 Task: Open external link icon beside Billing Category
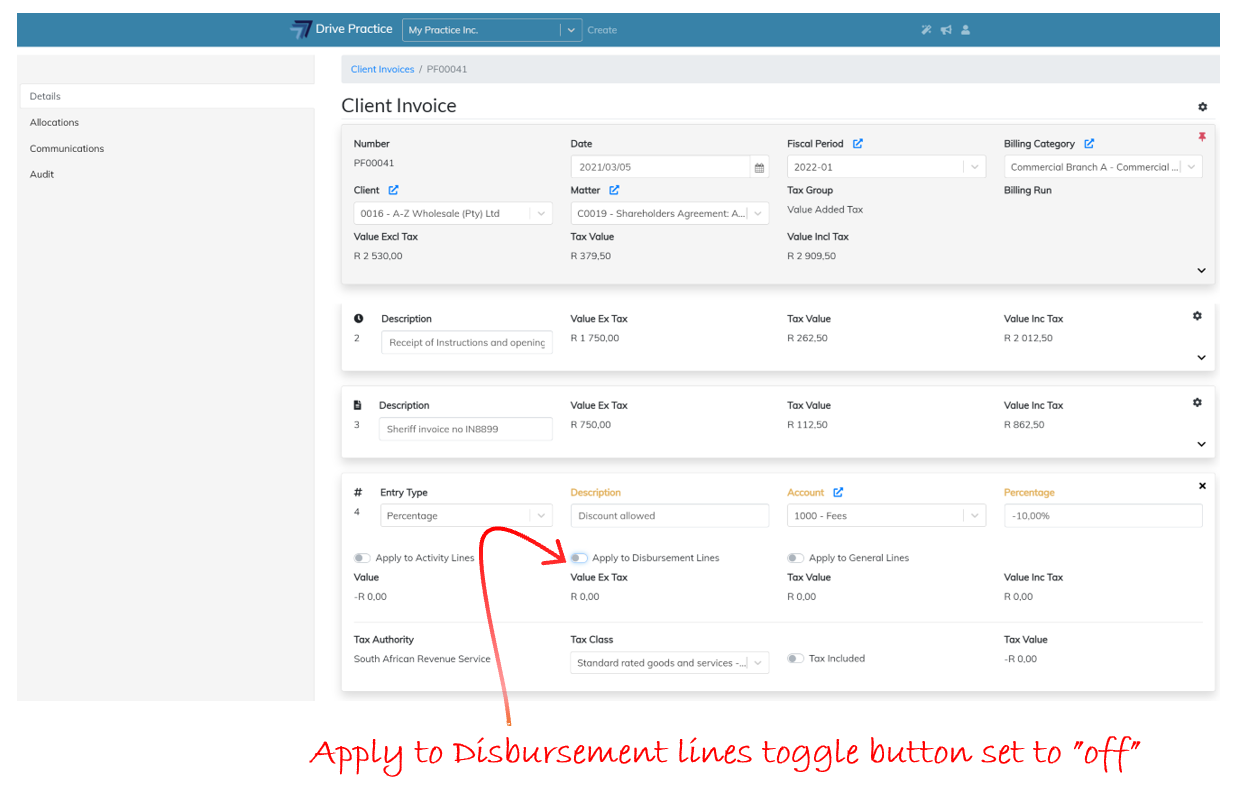pos(1089,144)
